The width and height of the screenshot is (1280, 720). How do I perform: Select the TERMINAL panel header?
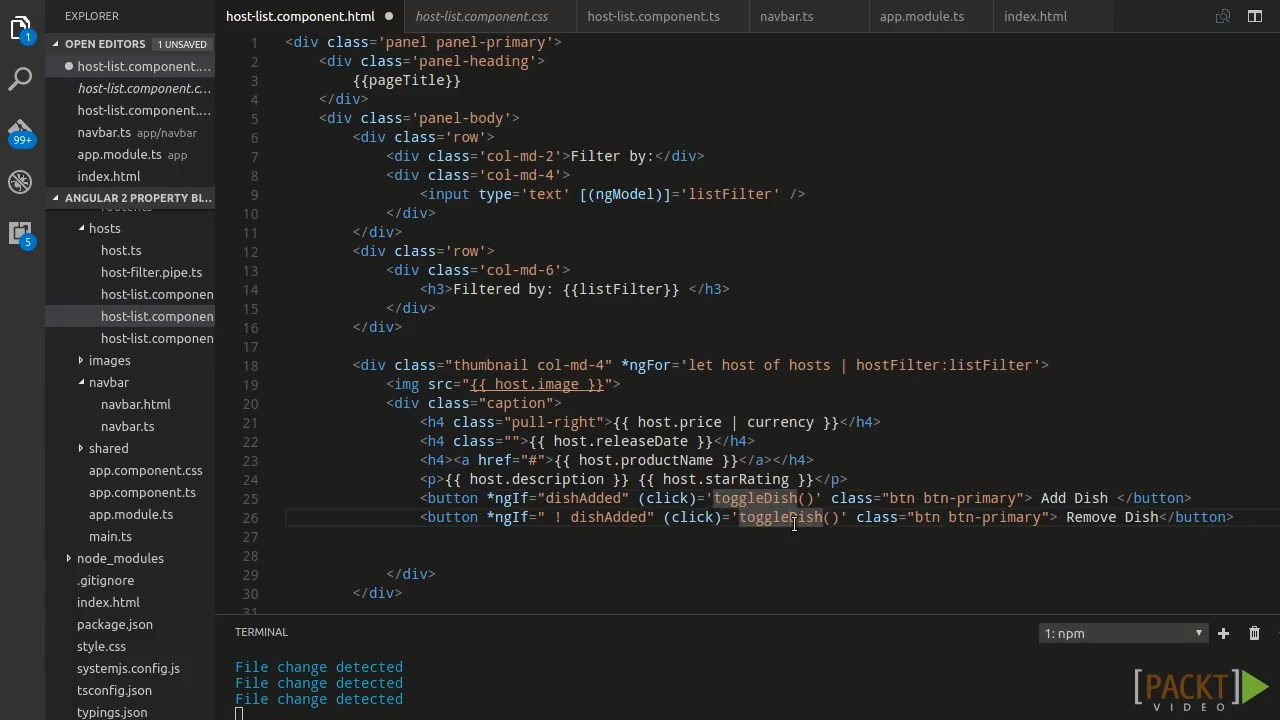point(261,632)
